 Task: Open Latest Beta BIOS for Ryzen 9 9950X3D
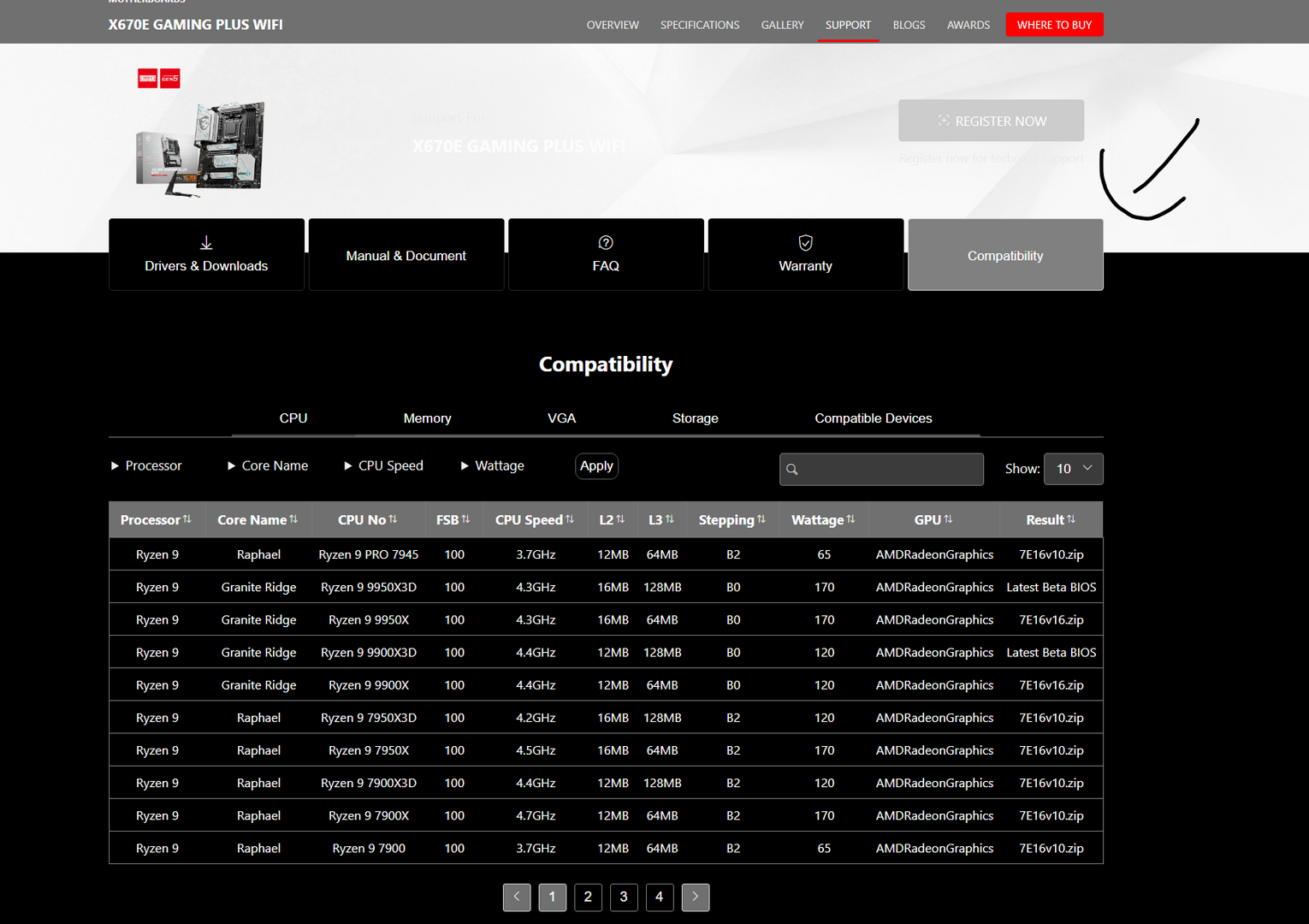point(1051,587)
